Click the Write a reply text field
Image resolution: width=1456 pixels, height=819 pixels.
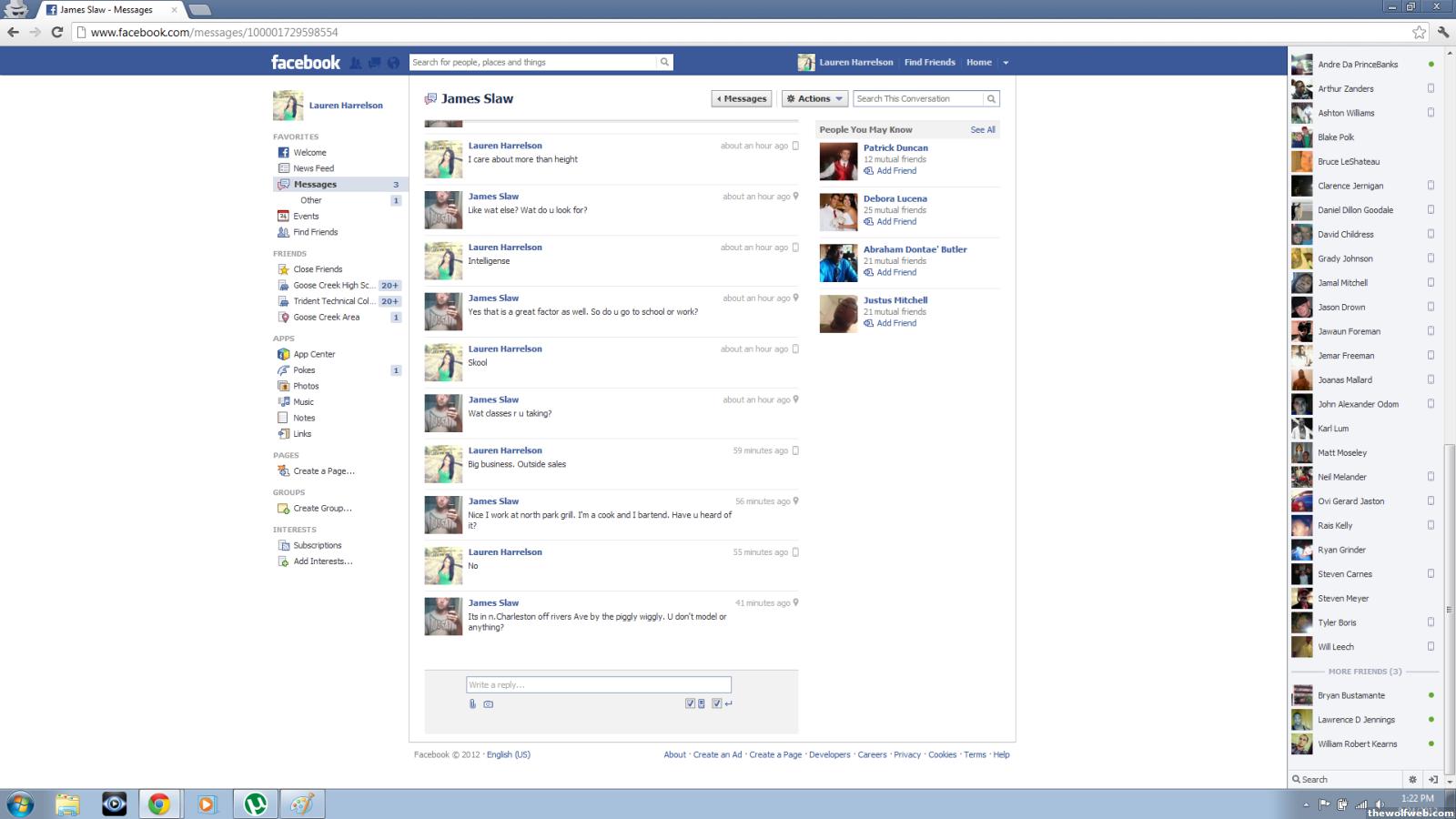(598, 684)
